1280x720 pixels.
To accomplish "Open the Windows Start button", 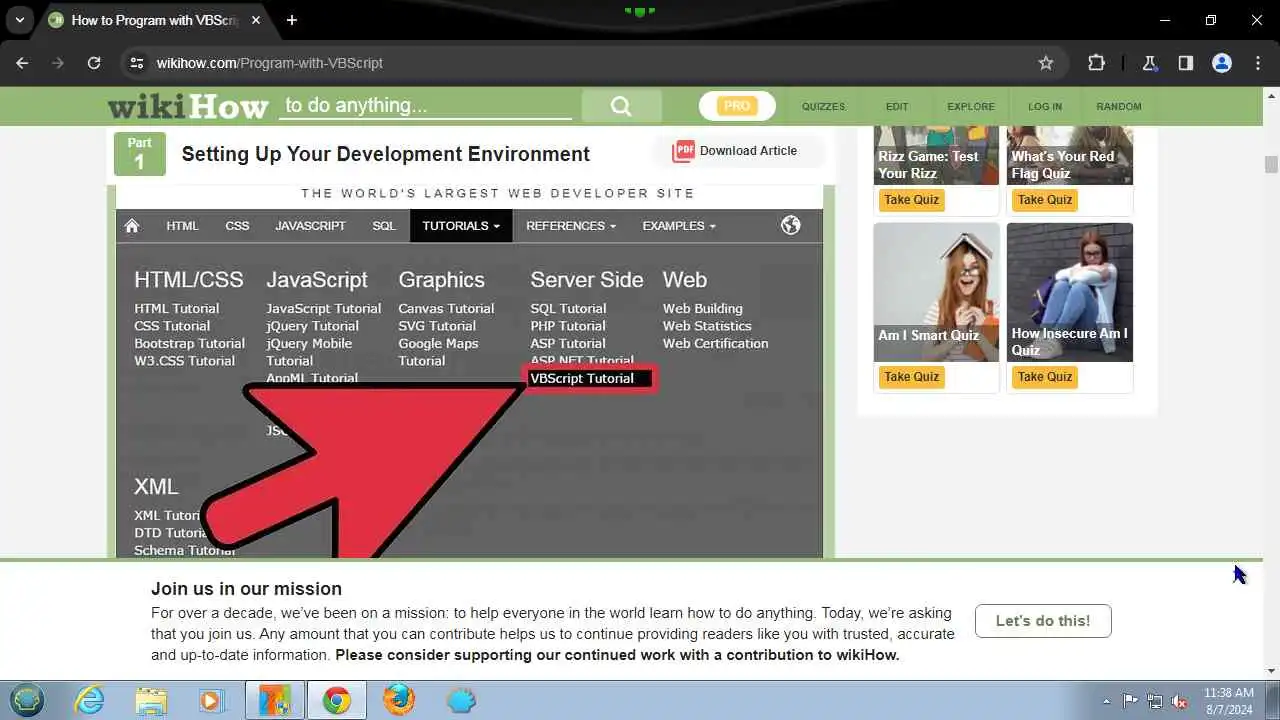I will [x=27, y=700].
